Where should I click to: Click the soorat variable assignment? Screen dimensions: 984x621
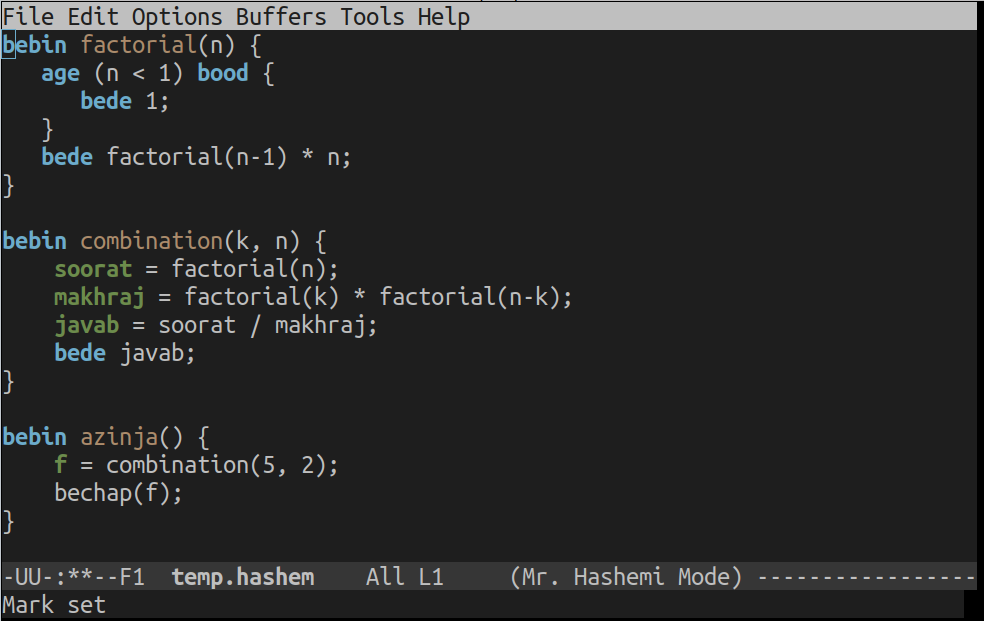point(93,268)
